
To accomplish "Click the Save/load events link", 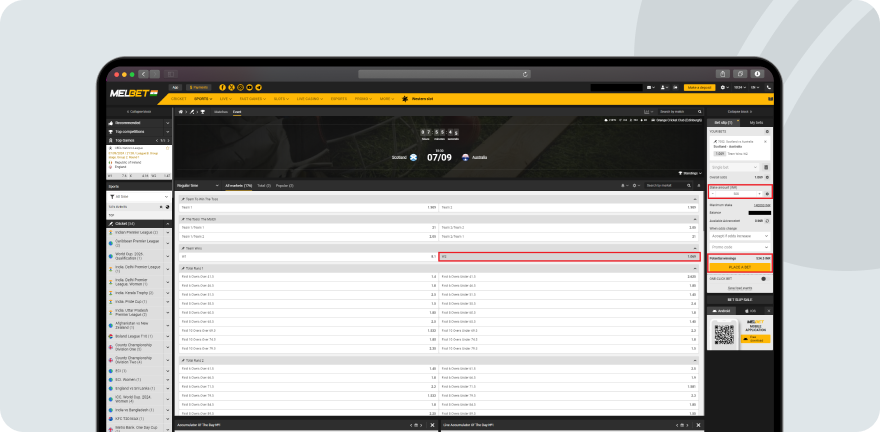I will [x=740, y=288].
